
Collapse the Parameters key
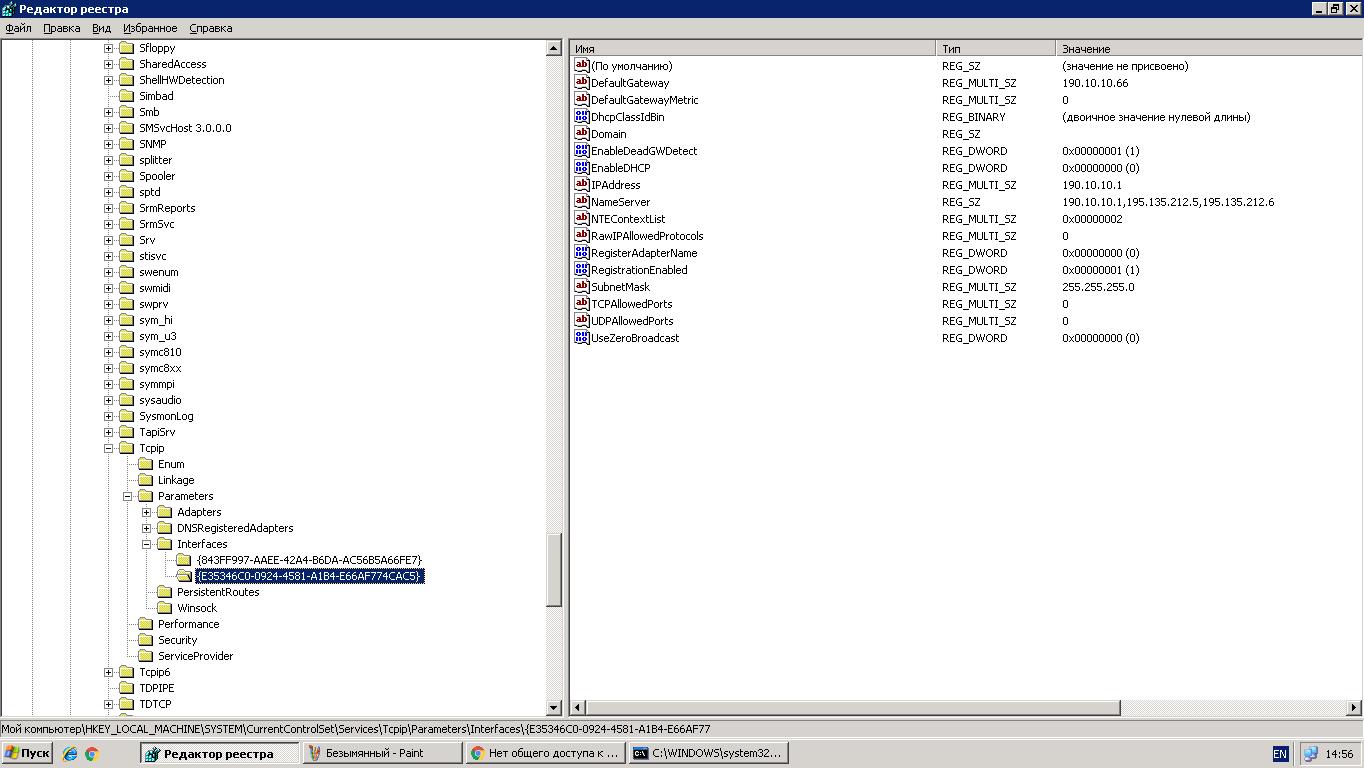pyautogui.click(x=127, y=496)
